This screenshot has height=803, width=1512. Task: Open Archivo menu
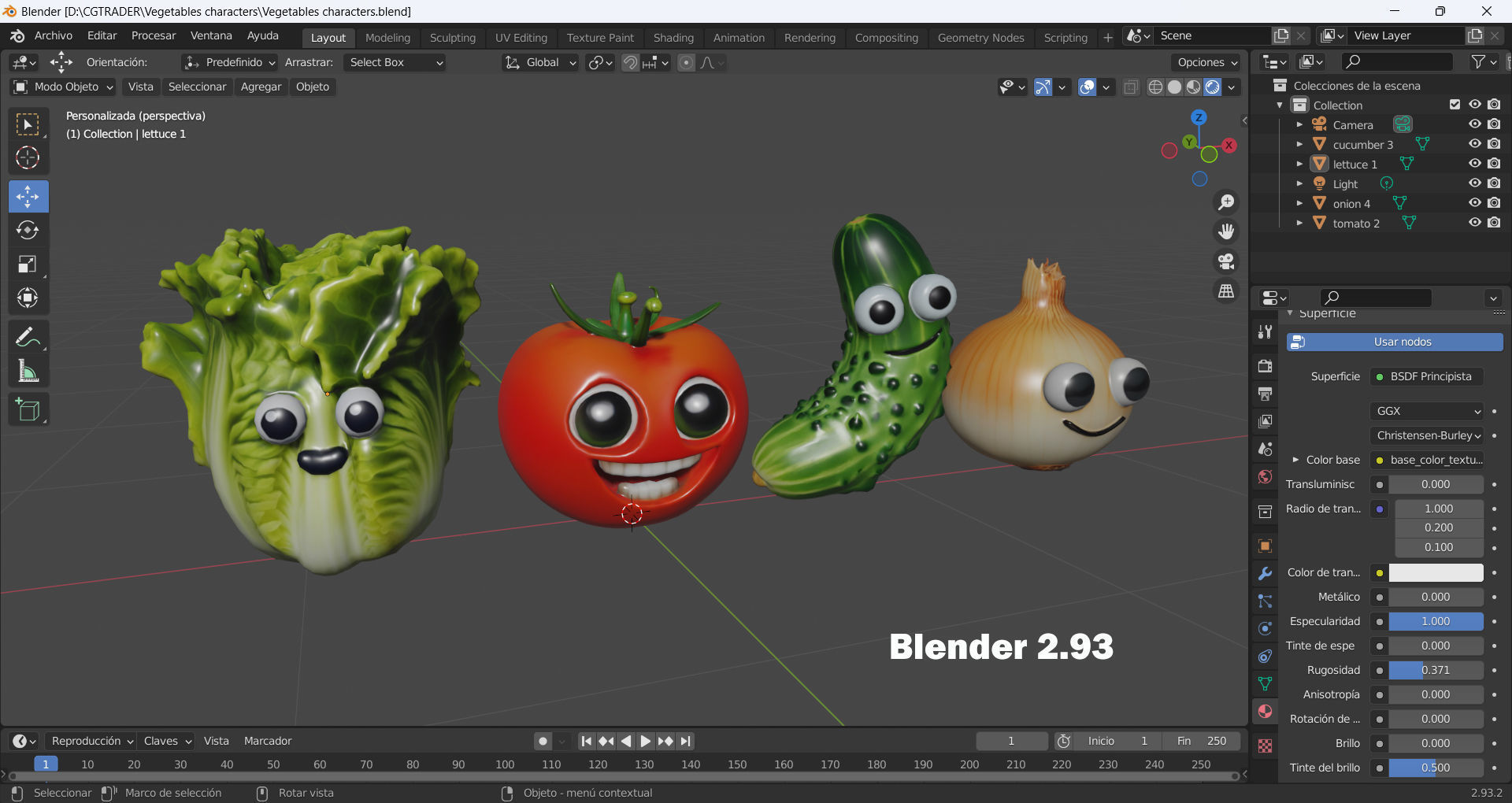click(54, 35)
